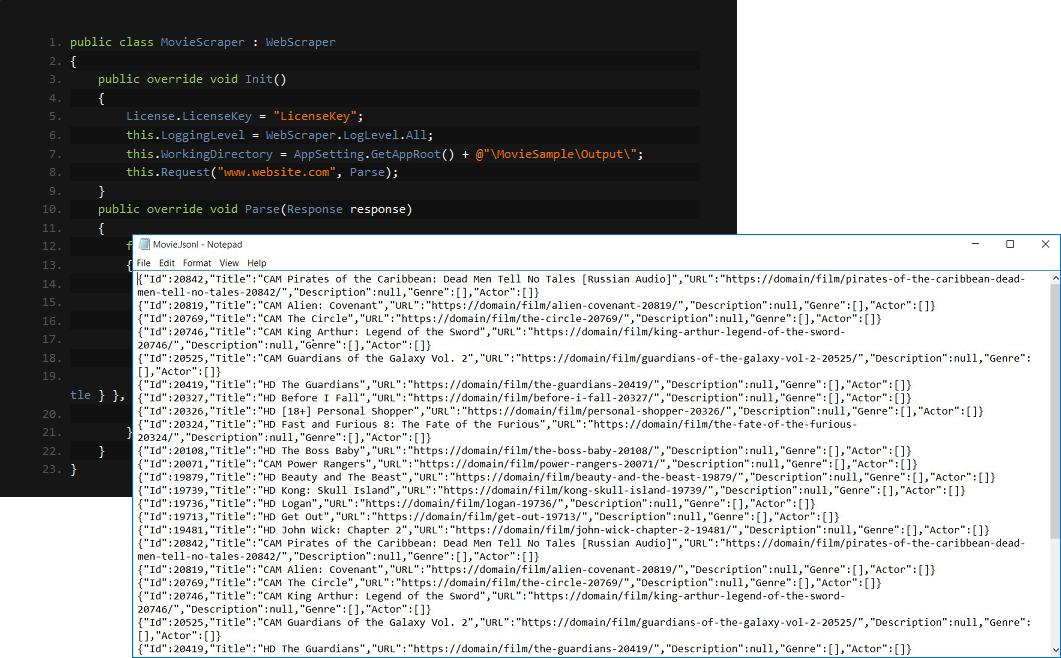This screenshot has width=1061, height=658.
Task: Click "HD The Boss Baby" JSON line
Action: [524, 451]
